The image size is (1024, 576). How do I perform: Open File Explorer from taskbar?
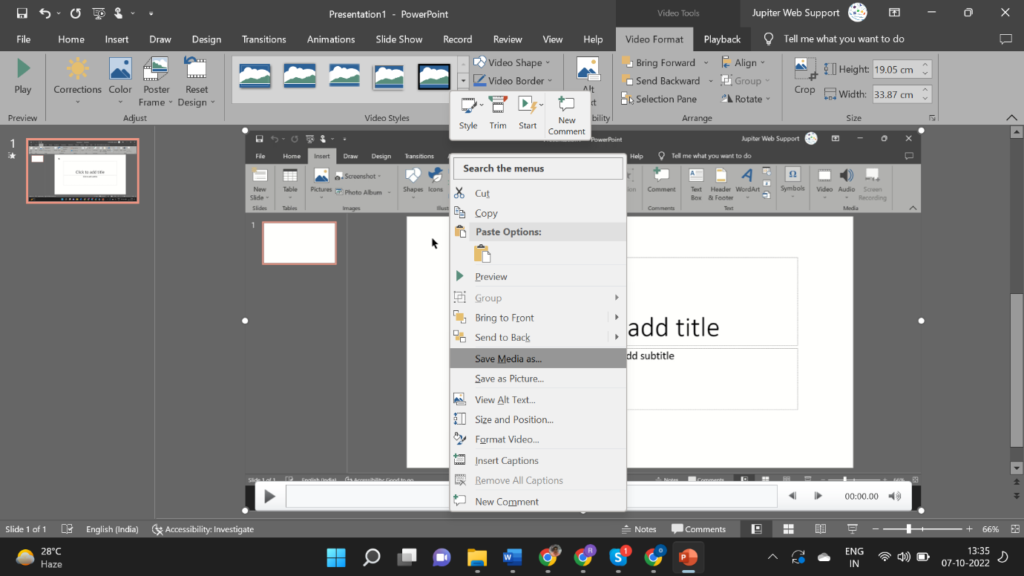[477, 557]
